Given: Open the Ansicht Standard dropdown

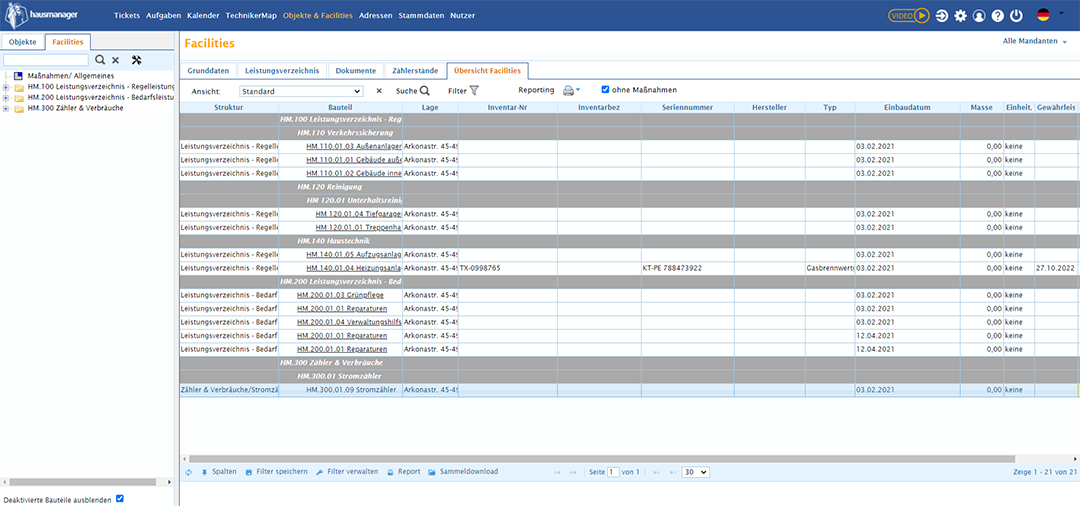Looking at the screenshot, I should pos(301,91).
